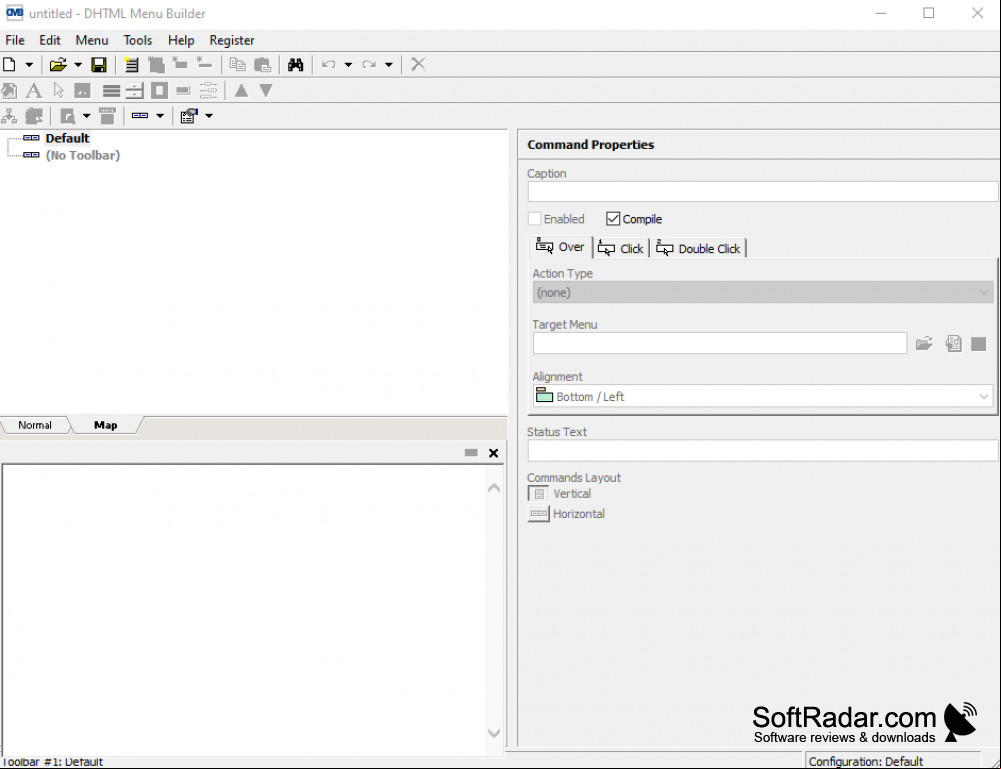Click the puzzle piece icon

(x=34, y=116)
